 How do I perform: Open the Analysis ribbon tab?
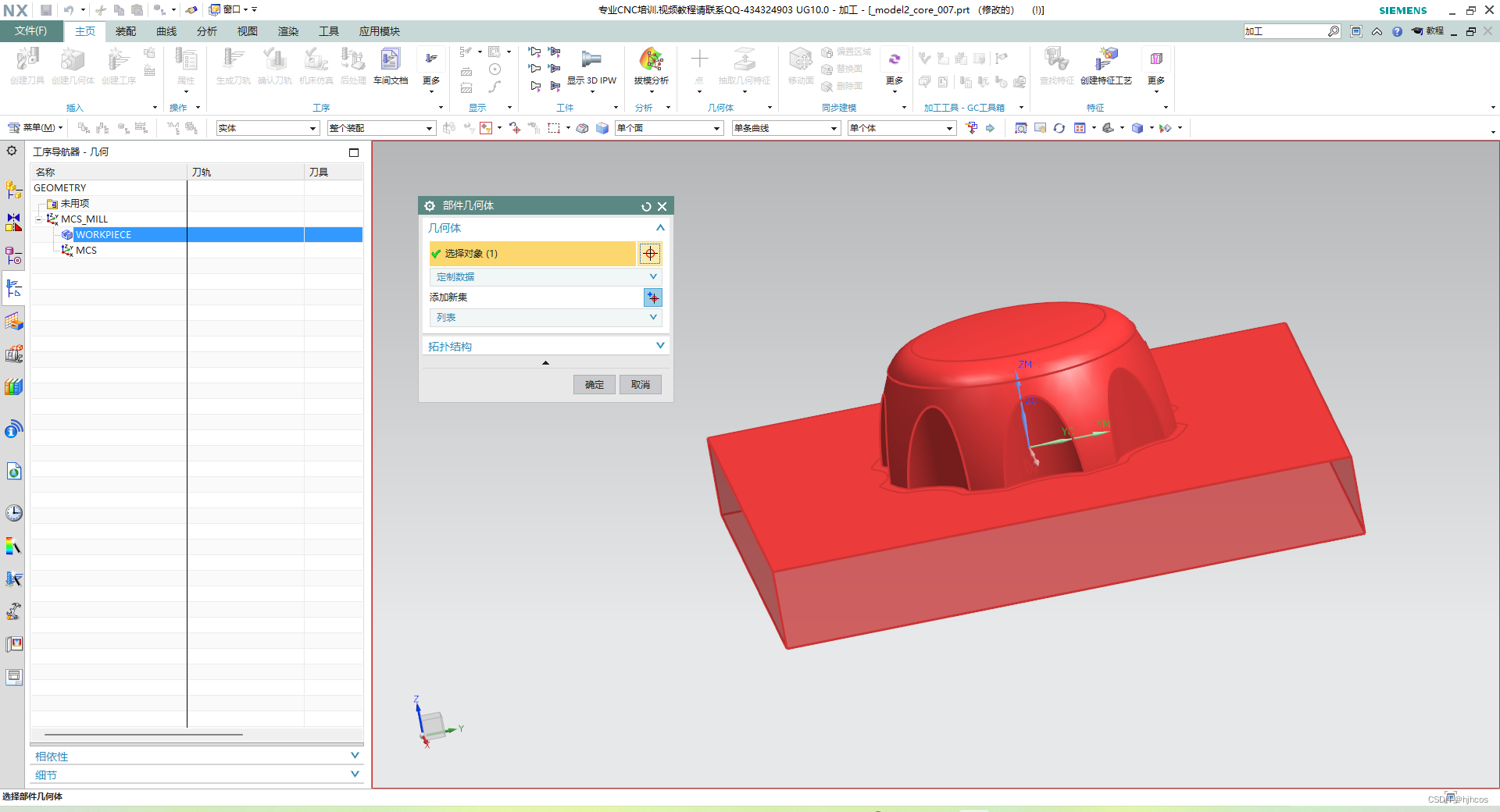[x=207, y=31]
